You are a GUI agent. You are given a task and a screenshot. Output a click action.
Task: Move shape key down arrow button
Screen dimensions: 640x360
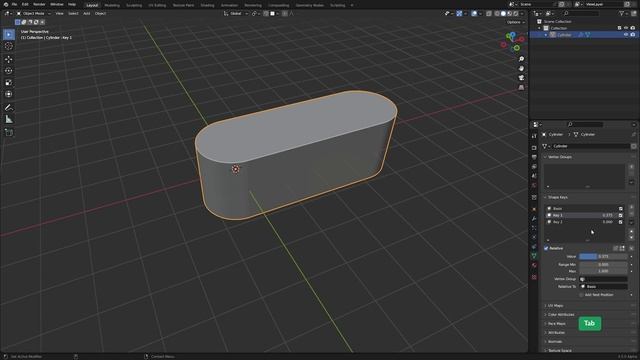point(631,238)
